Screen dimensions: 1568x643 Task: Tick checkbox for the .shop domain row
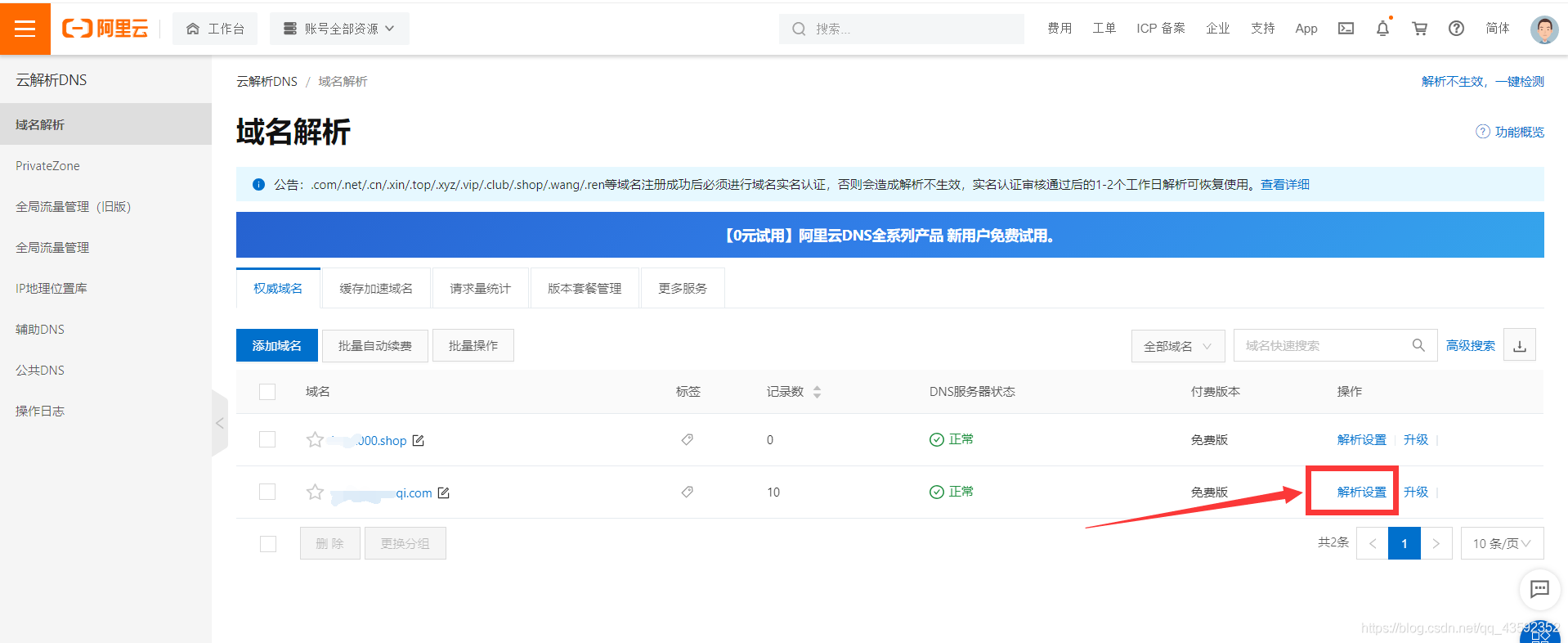(267, 439)
